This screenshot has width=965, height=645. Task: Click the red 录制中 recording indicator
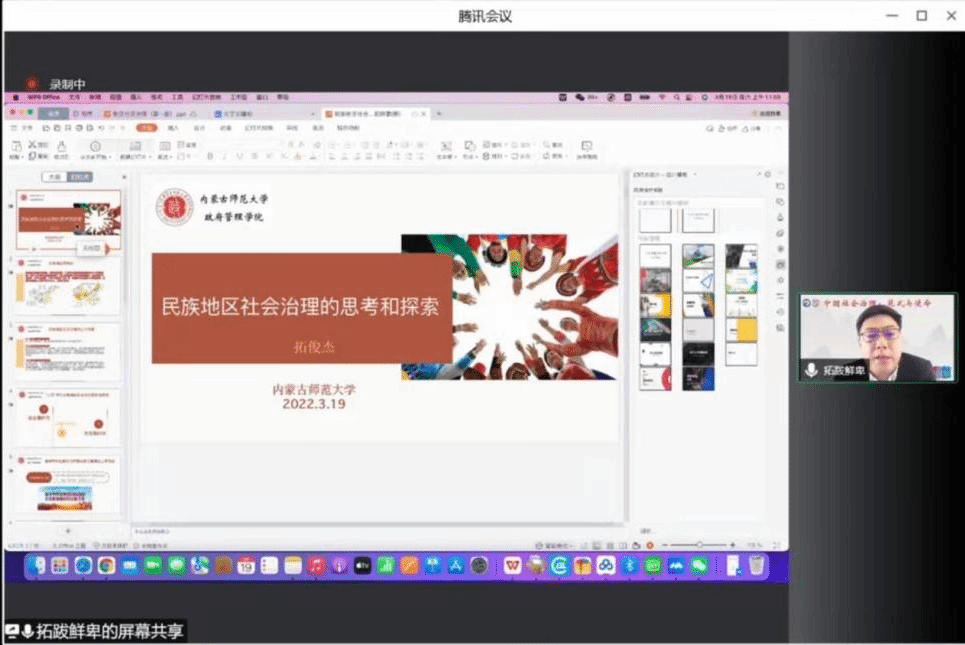pyautogui.click(x=32, y=85)
